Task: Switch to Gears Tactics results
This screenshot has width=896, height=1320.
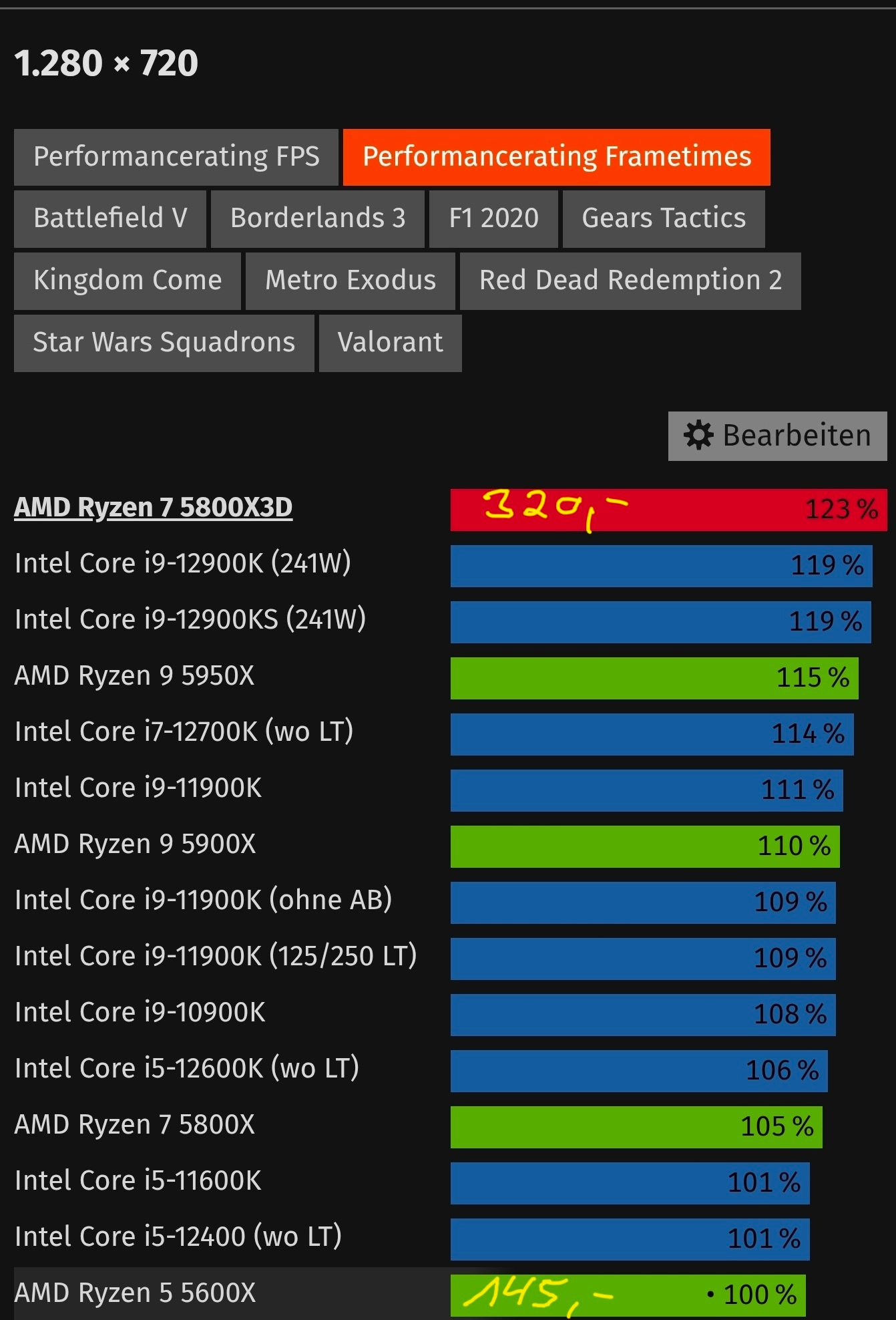Action: (x=664, y=218)
